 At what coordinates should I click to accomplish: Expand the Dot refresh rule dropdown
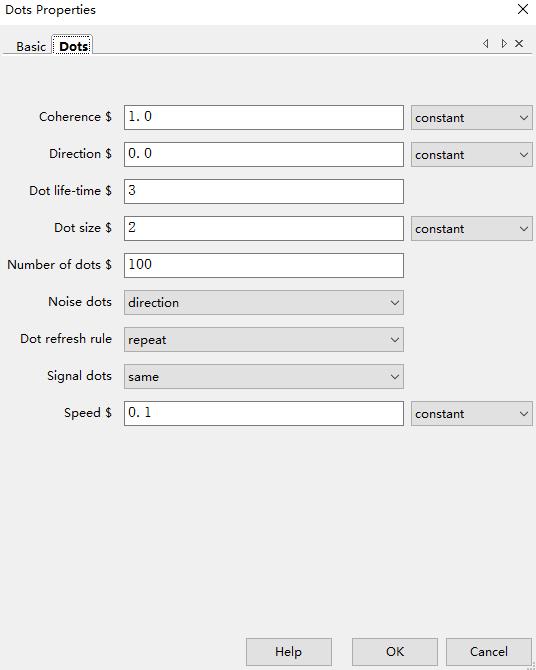click(264, 340)
